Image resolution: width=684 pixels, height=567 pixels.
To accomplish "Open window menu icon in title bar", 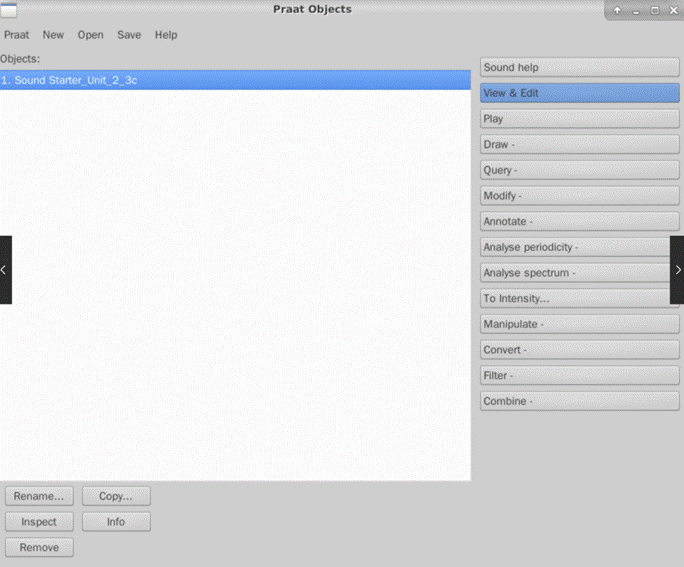I will tap(9, 10).
